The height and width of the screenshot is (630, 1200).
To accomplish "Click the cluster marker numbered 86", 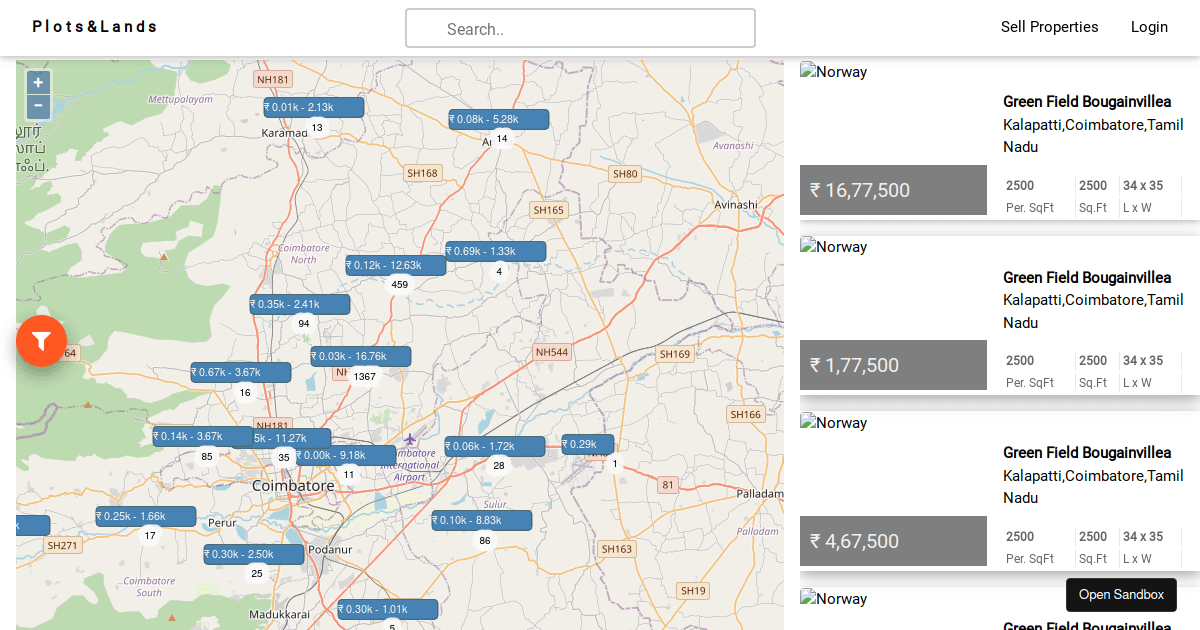I will 485,541.
